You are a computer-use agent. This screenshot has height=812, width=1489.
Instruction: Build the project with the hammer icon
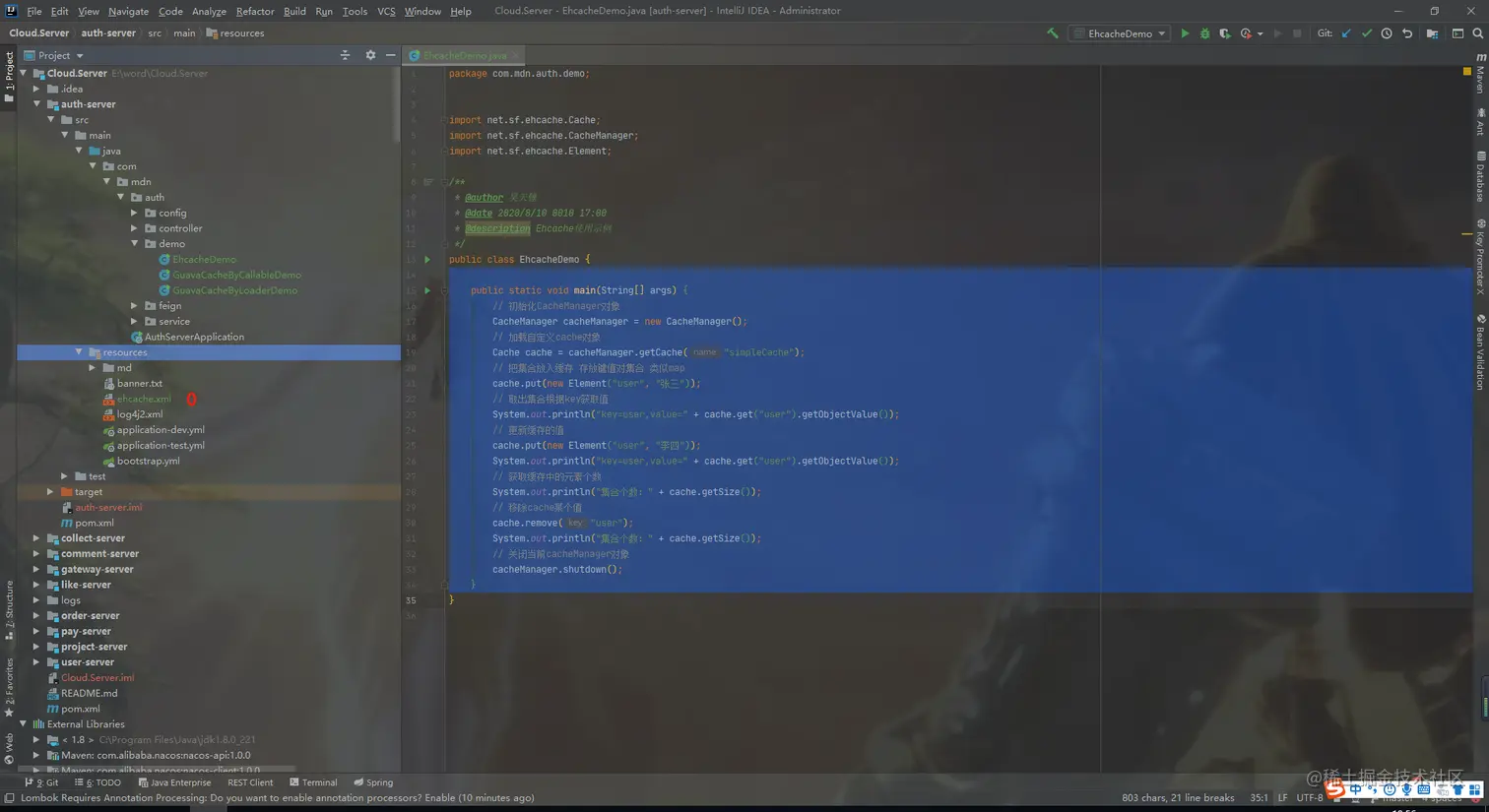(x=1053, y=33)
